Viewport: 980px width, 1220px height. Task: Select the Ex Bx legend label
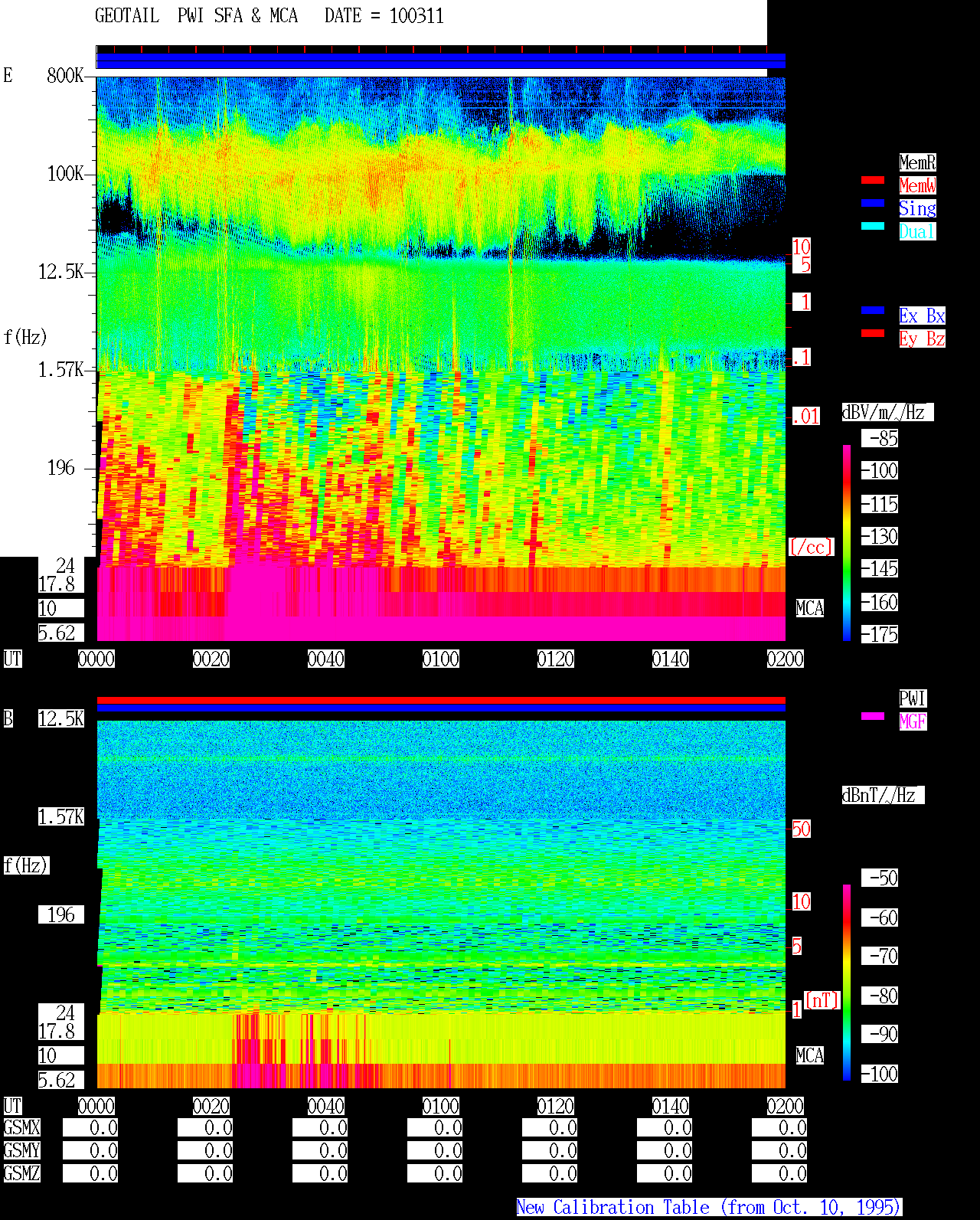pos(922,316)
